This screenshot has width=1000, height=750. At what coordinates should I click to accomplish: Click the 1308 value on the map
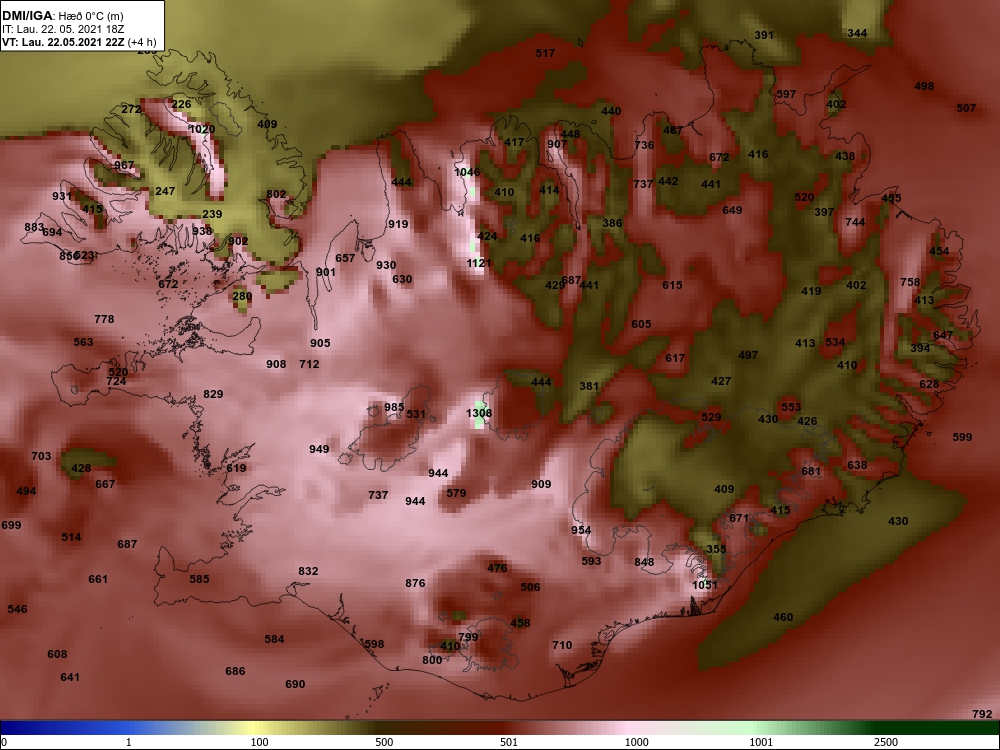tap(479, 413)
